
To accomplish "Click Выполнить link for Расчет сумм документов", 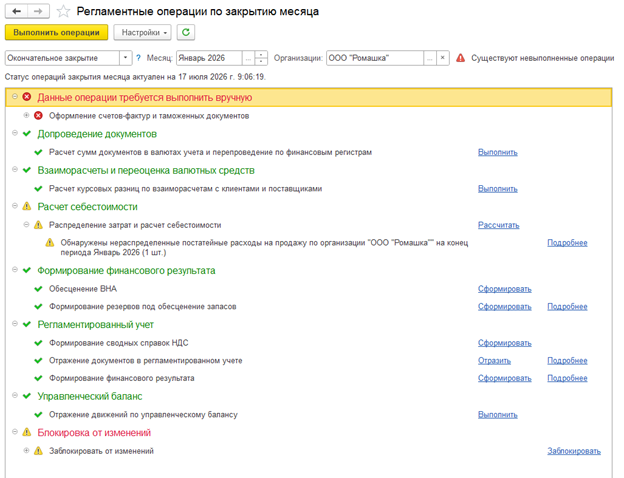I will (x=498, y=152).
